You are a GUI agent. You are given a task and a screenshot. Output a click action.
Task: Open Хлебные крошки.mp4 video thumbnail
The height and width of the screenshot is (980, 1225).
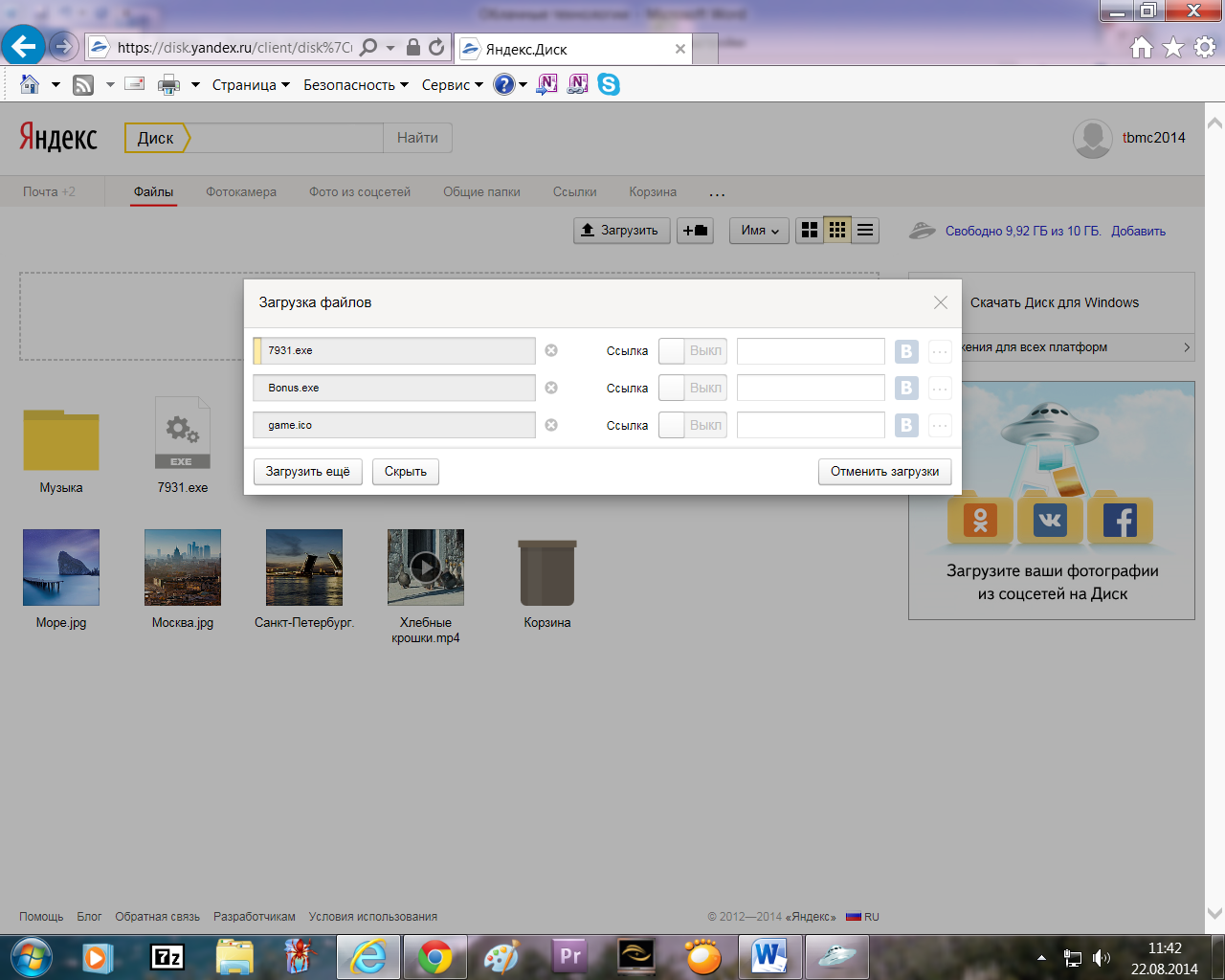(426, 568)
